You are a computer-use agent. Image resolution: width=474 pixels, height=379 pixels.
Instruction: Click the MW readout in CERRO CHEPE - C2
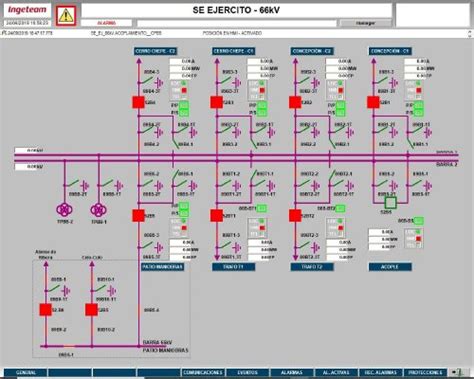(185, 69)
